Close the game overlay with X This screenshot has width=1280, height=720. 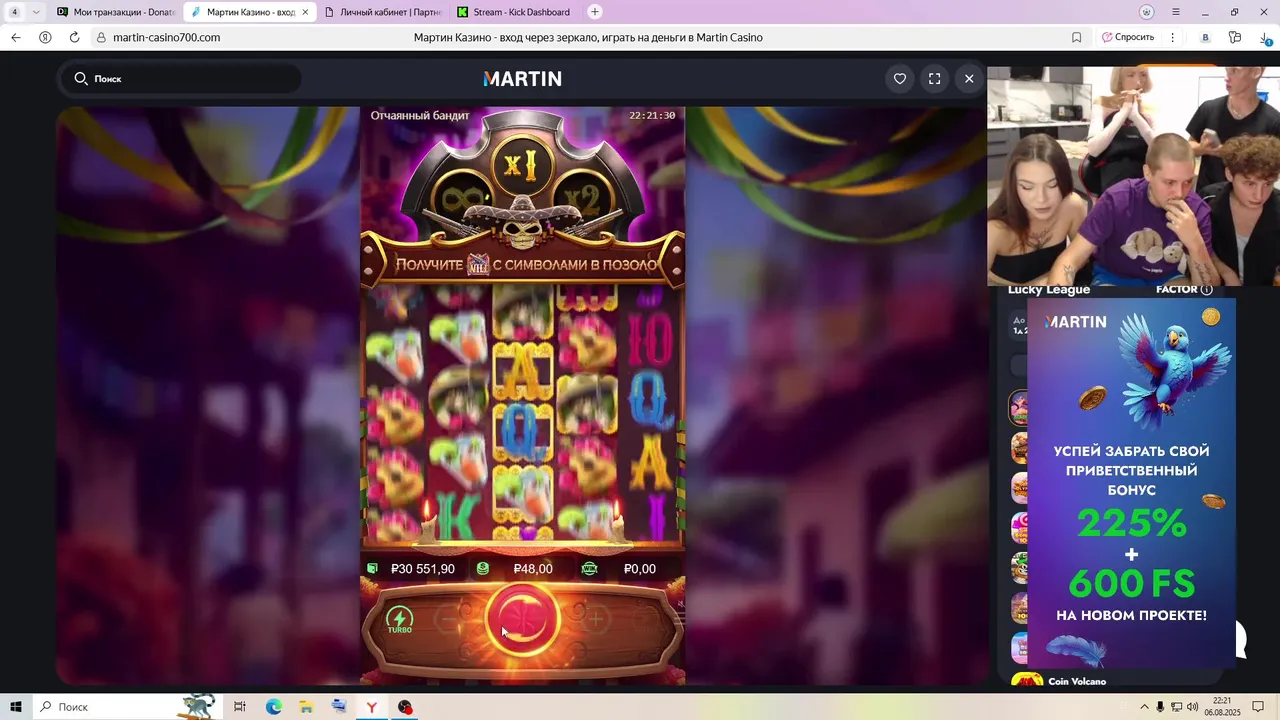[x=969, y=78]
